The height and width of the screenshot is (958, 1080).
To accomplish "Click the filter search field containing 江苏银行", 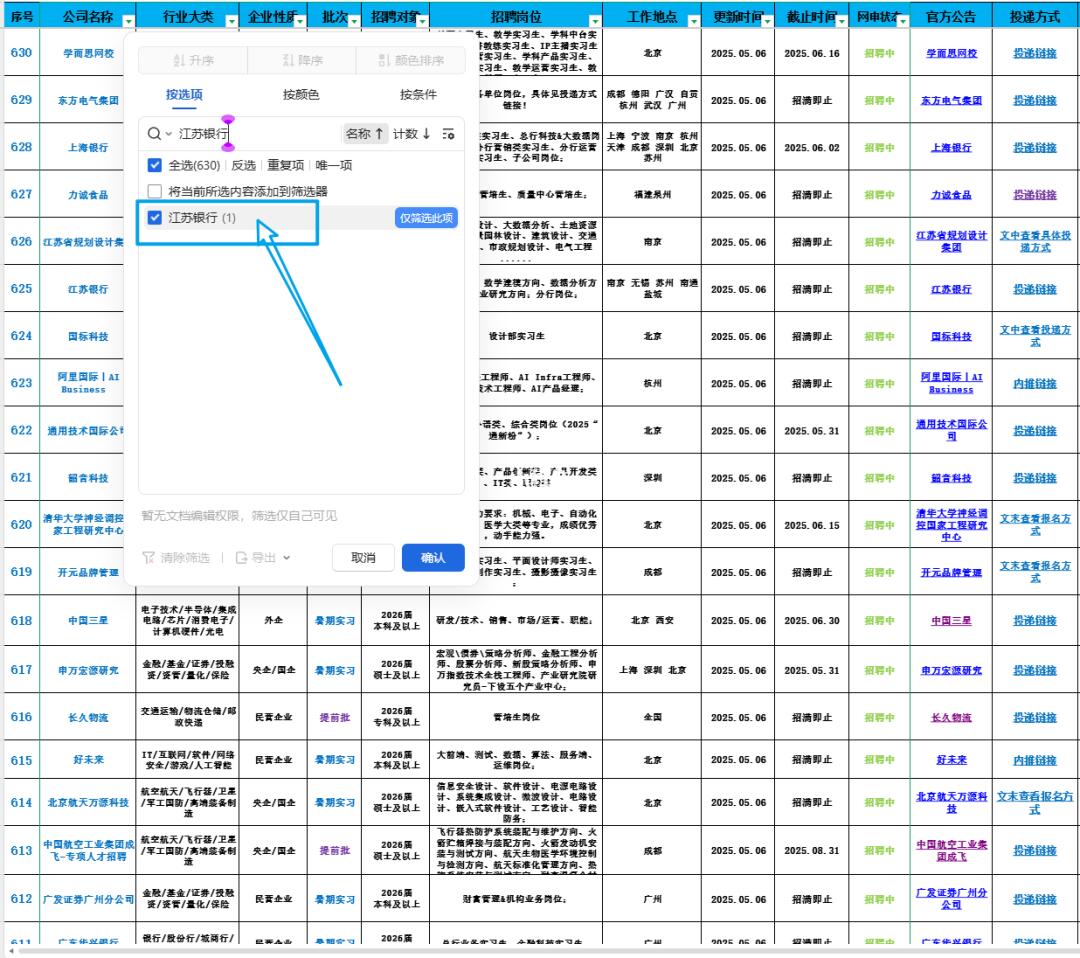I will click(258, 134).
